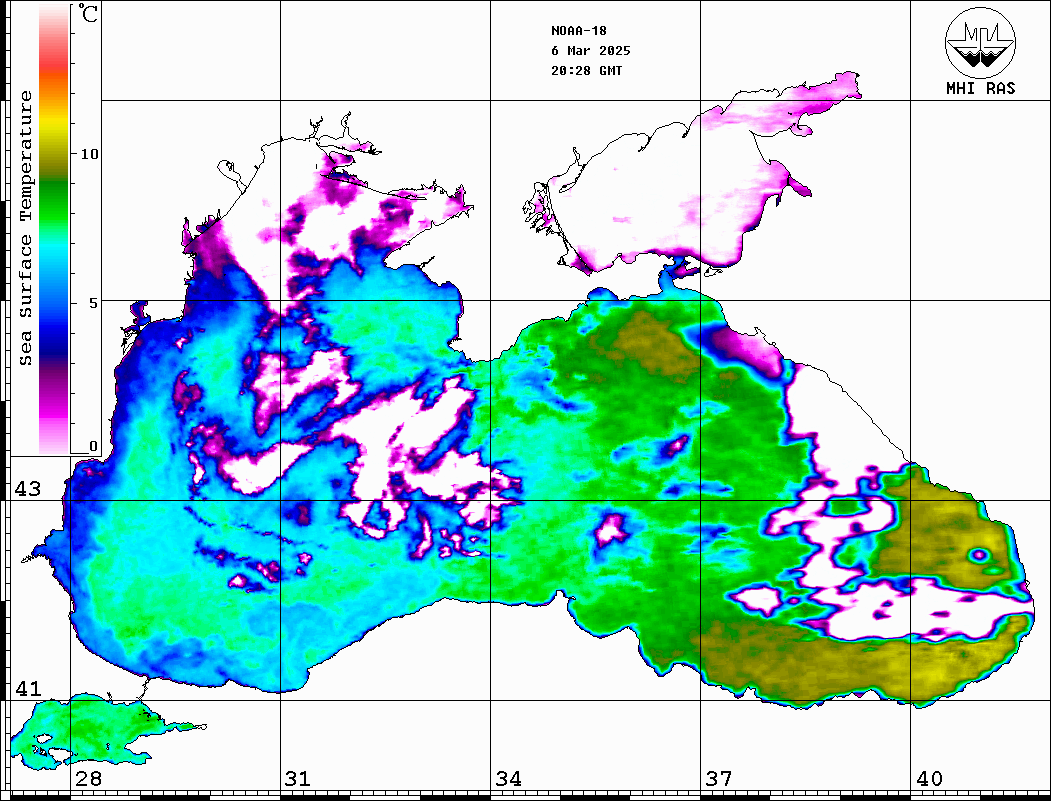
Task: Click the '0' tick label on scale
Action: (93, 446)
